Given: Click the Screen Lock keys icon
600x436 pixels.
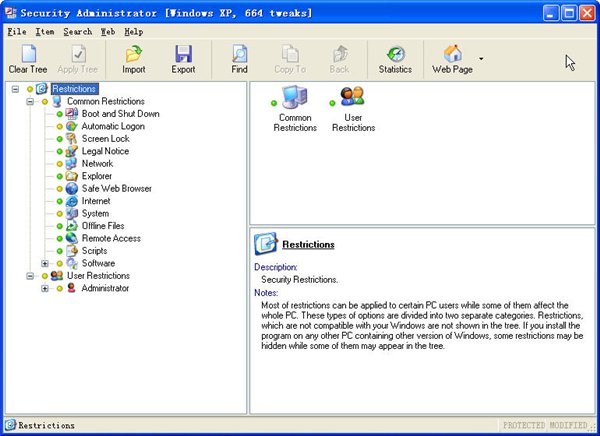Looking at the screenshot, I should pyautogui.click(x=72, y=139).
